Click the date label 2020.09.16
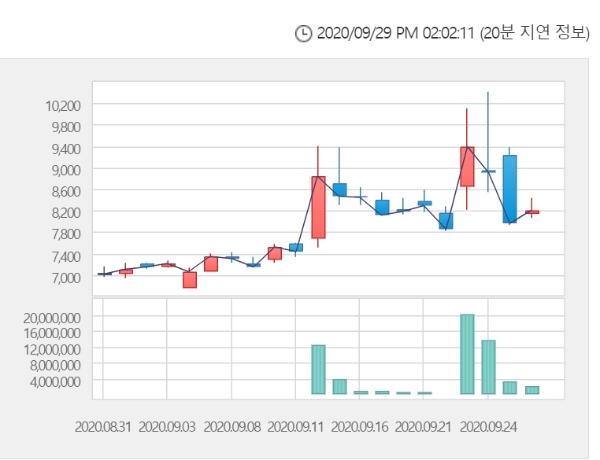This screenshot has height=460, width=600. [x=359, y=427]
